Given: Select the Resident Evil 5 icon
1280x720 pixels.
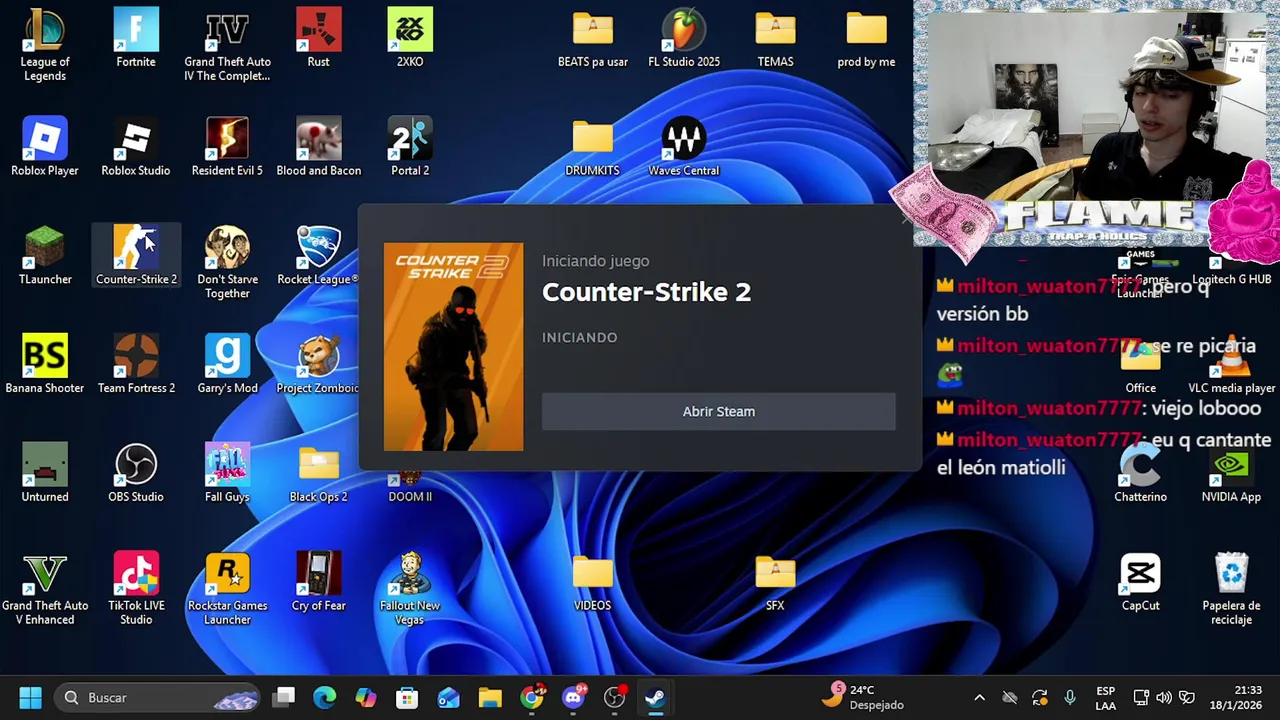Looking at the screenshot, I should click(227, 148).
